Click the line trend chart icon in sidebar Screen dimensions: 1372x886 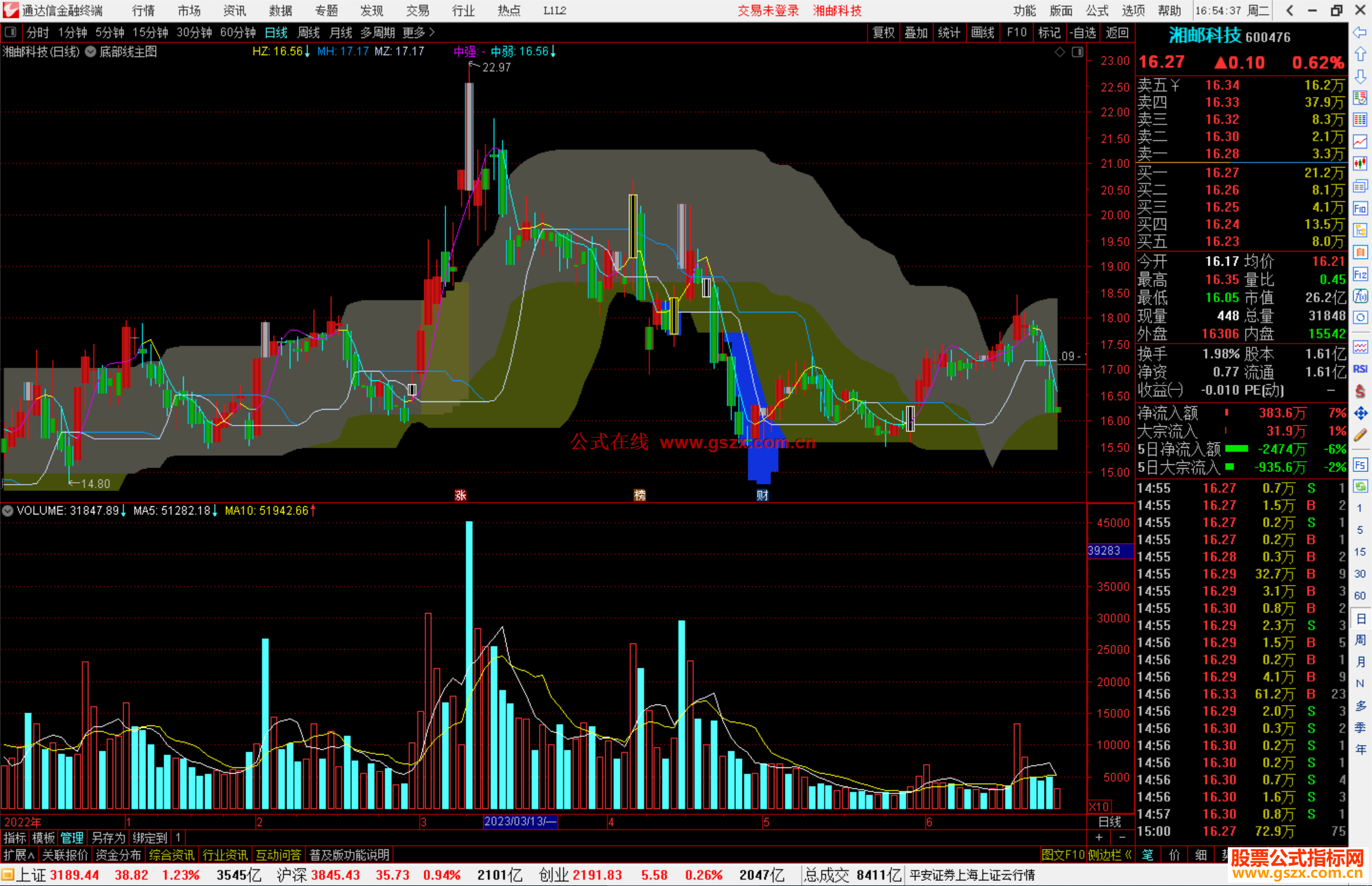pos(1360,142)
